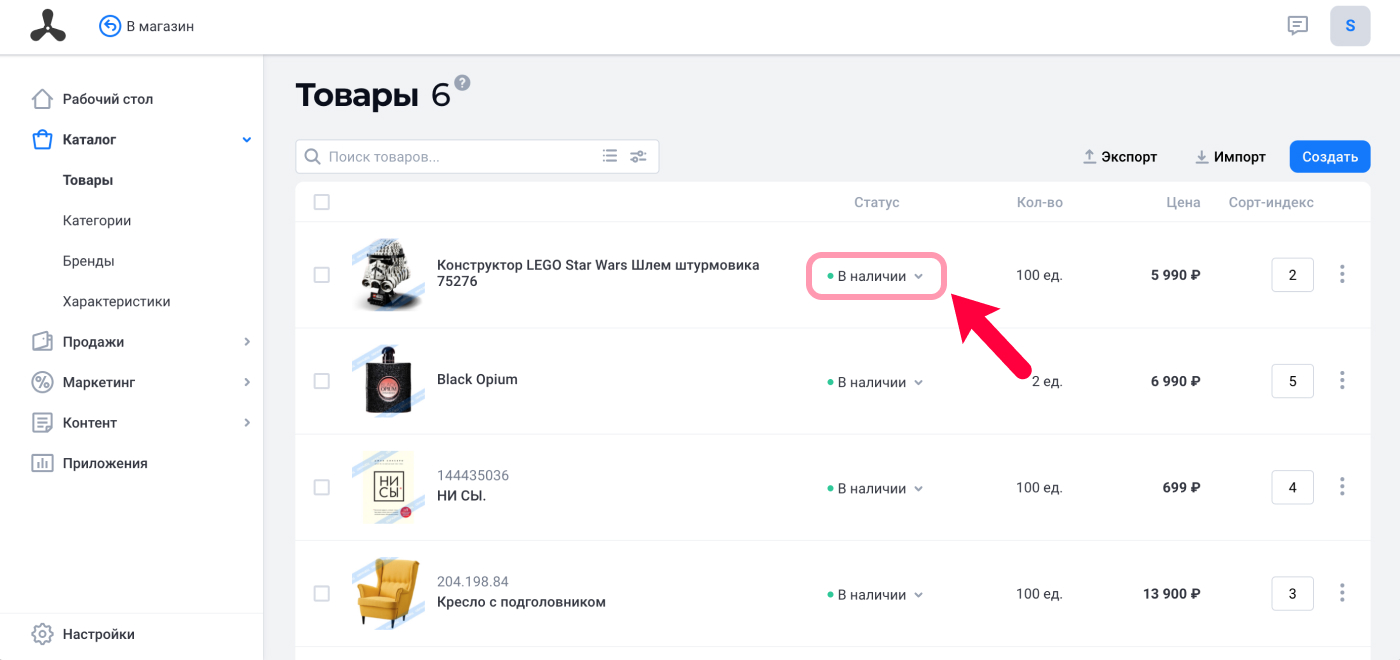Expand the Маркетинг menu chevron
The height and width of the screenshot is (660, 1400).
click(247, 382)
